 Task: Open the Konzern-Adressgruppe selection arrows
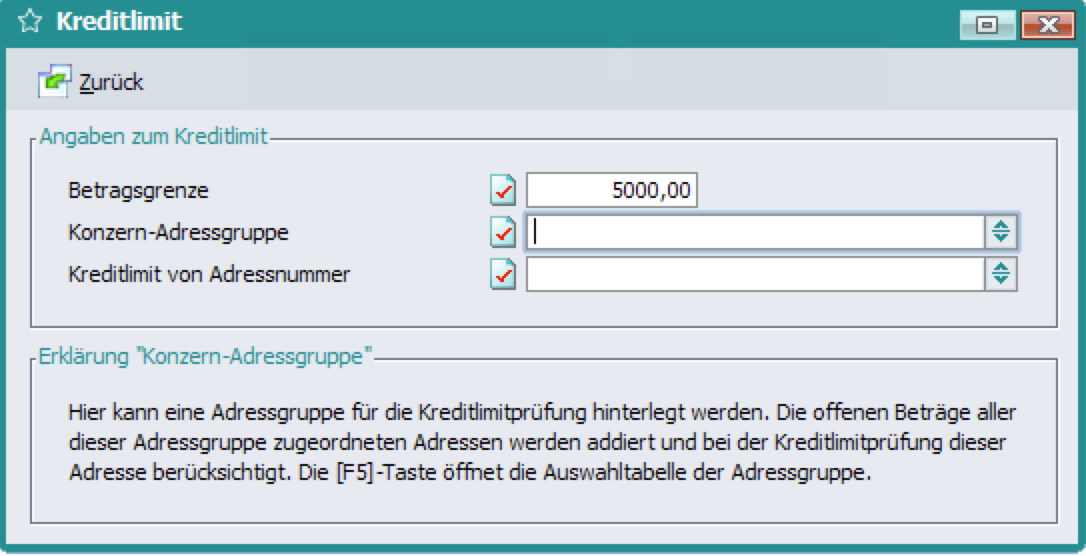click(x=1000, y=232)
